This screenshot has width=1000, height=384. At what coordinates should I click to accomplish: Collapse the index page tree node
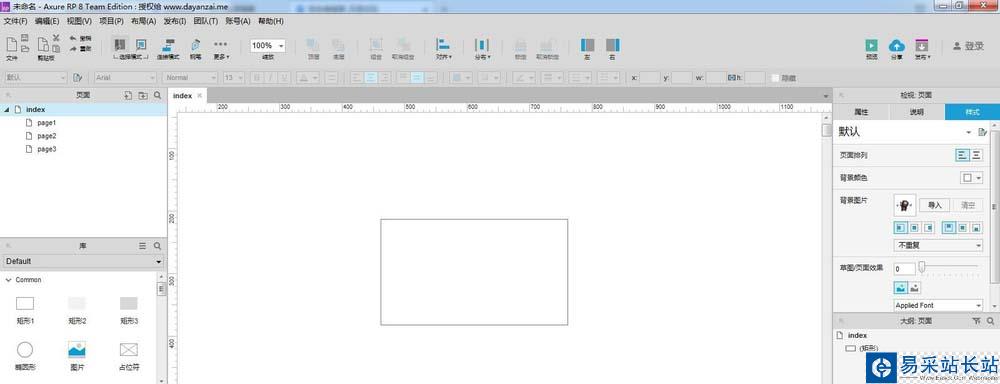[x=6, y=110]
